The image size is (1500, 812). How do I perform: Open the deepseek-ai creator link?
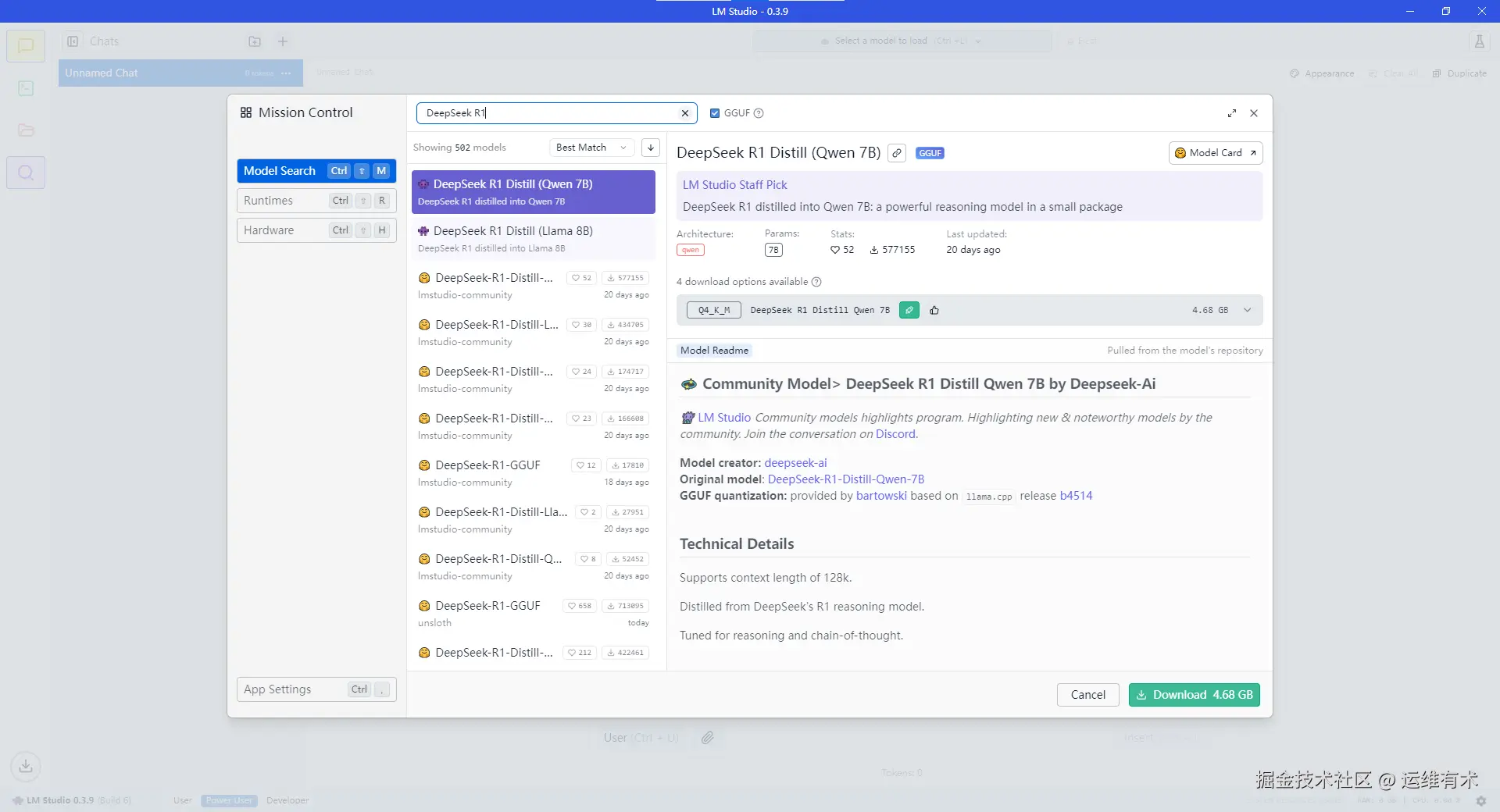point(795,463)
